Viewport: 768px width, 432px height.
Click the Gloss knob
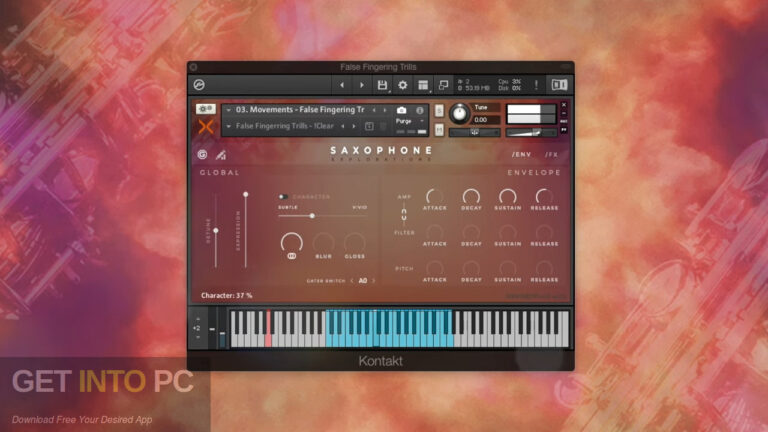pos(355,243)
